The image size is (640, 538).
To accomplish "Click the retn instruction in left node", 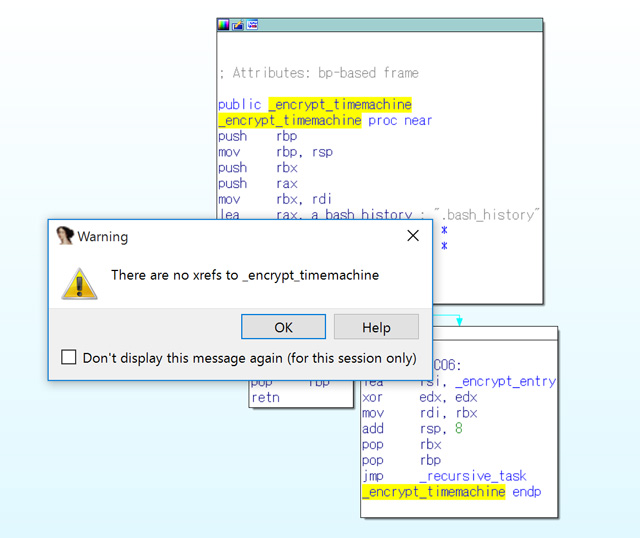I will pyautogui.click(x=266, y=397).
